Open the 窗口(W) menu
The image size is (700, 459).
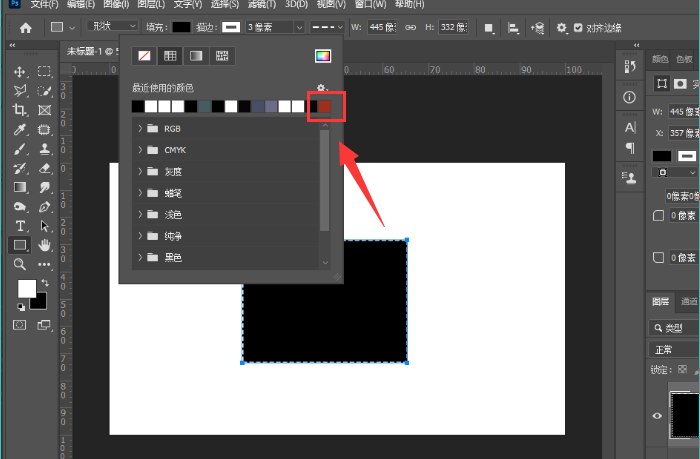[371, 4]
